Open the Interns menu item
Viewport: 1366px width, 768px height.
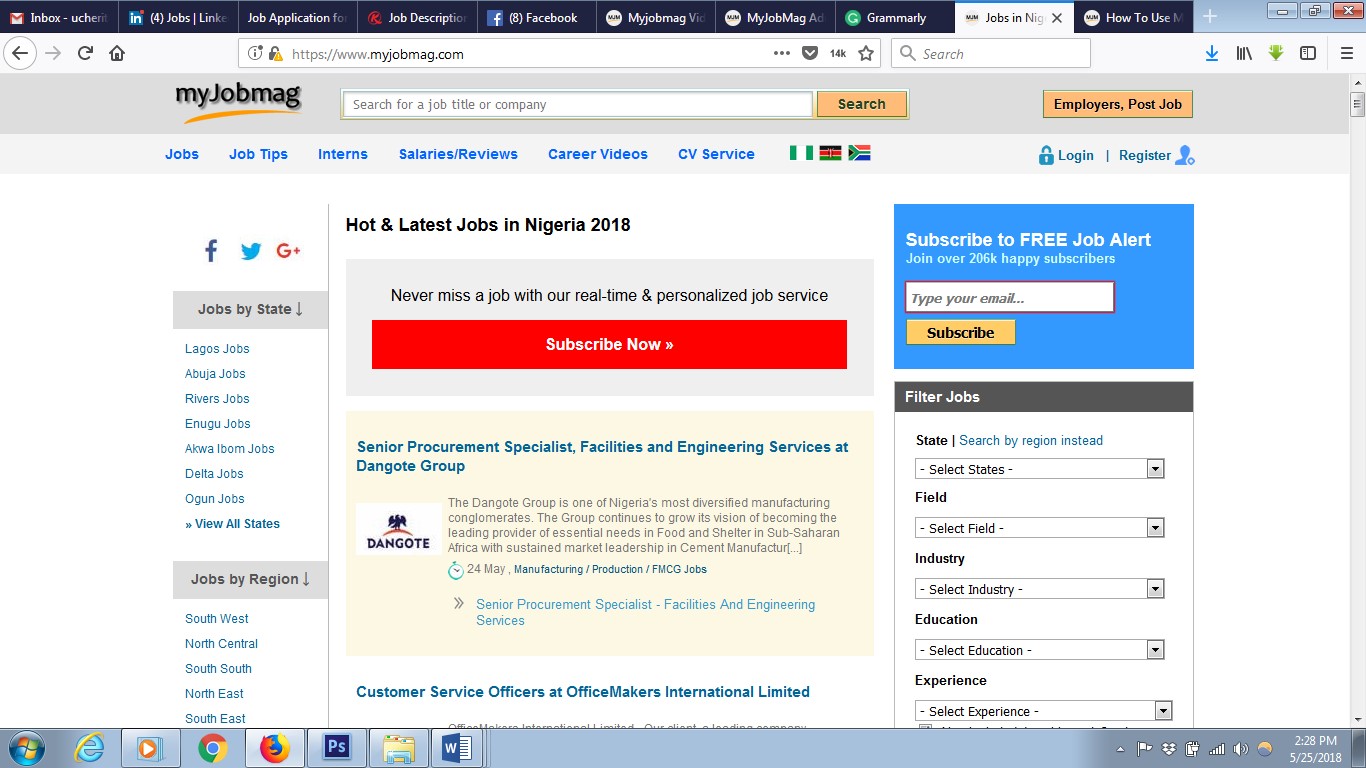pos(343,154)
